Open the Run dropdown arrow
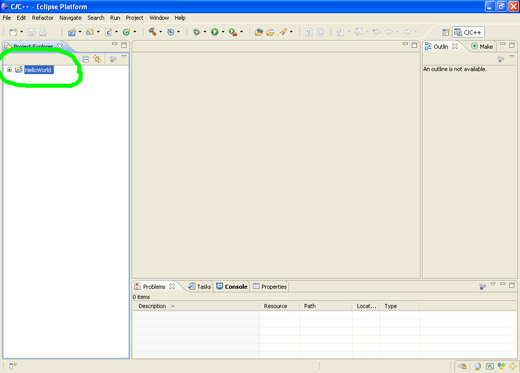The image size is (520, 373). pyautogui.click(x=223, y=32)
